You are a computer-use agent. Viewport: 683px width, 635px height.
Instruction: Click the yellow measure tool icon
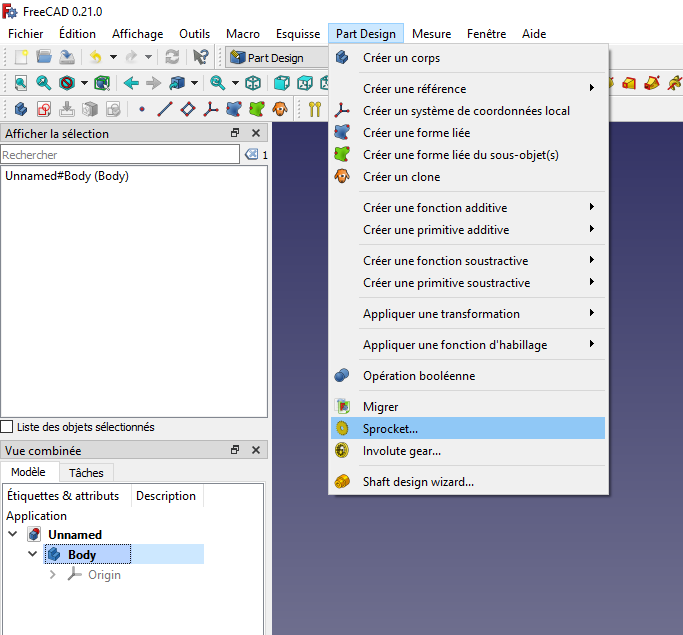point(315,109)
